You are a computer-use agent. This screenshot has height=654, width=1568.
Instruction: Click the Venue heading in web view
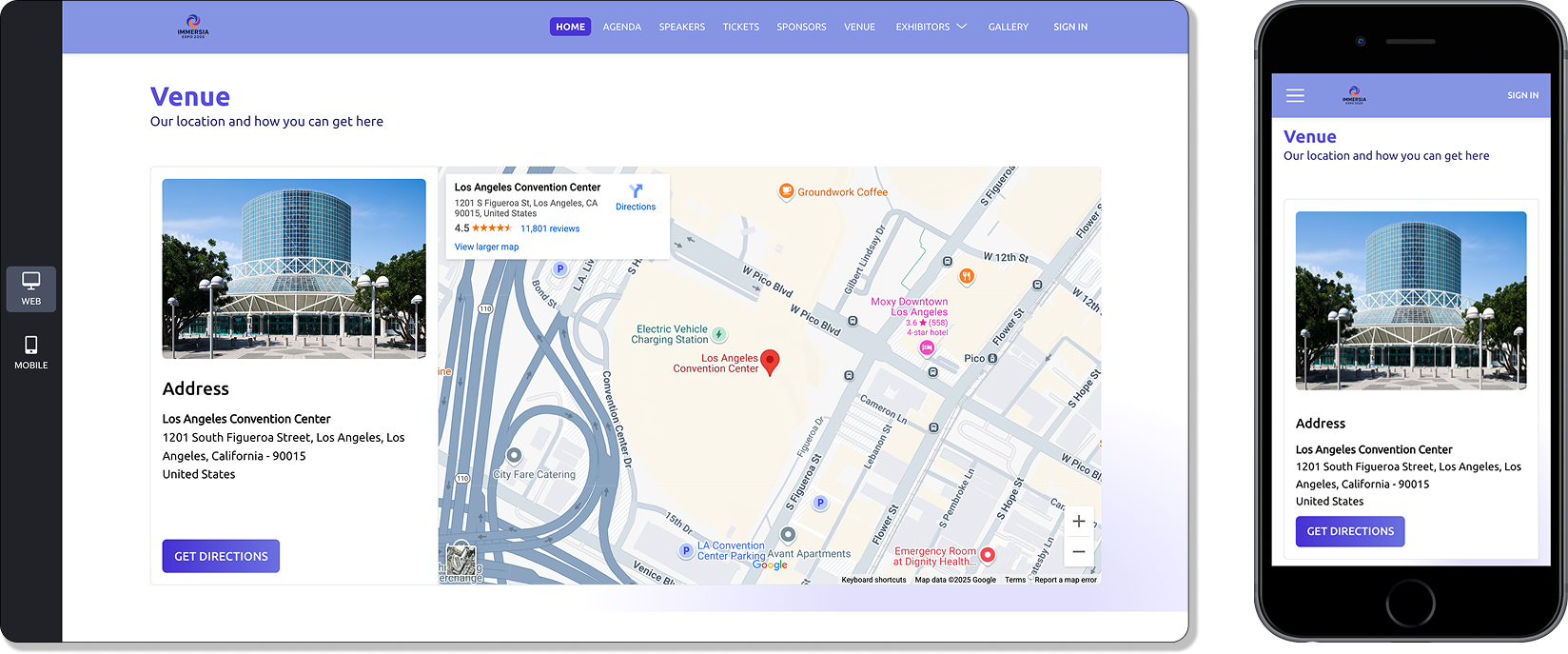[x=190, y=97]
